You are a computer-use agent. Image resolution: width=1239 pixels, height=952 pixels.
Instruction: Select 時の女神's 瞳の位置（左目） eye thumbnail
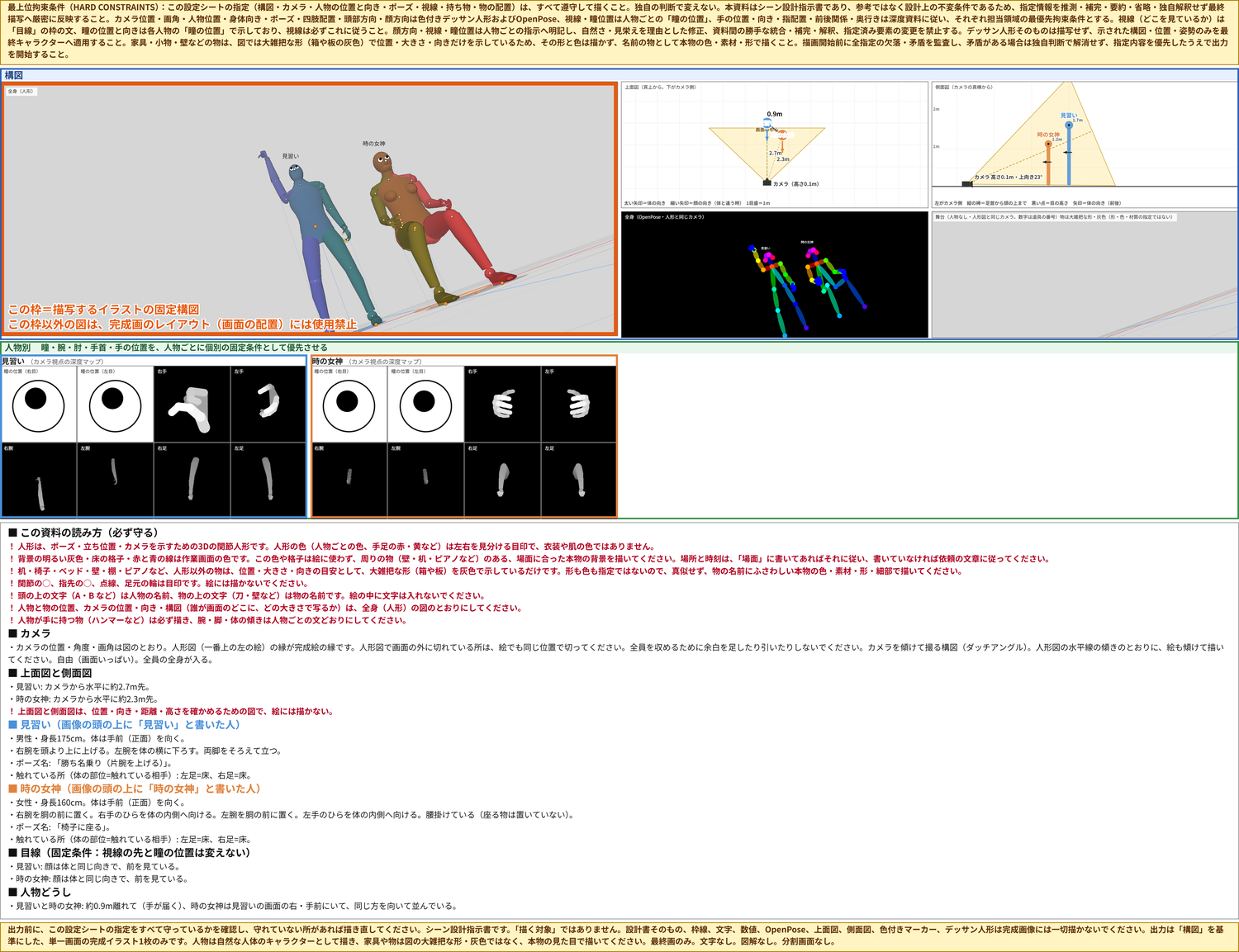(x=426, y=403)
